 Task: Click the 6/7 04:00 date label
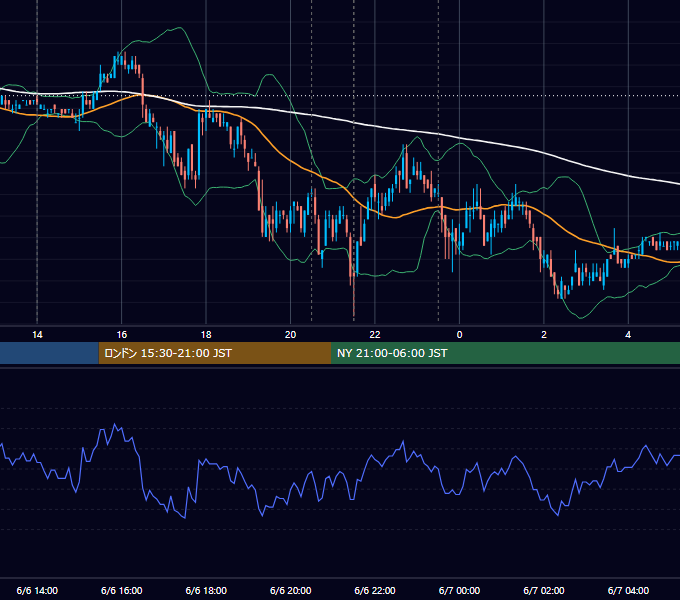pos(628,590)
